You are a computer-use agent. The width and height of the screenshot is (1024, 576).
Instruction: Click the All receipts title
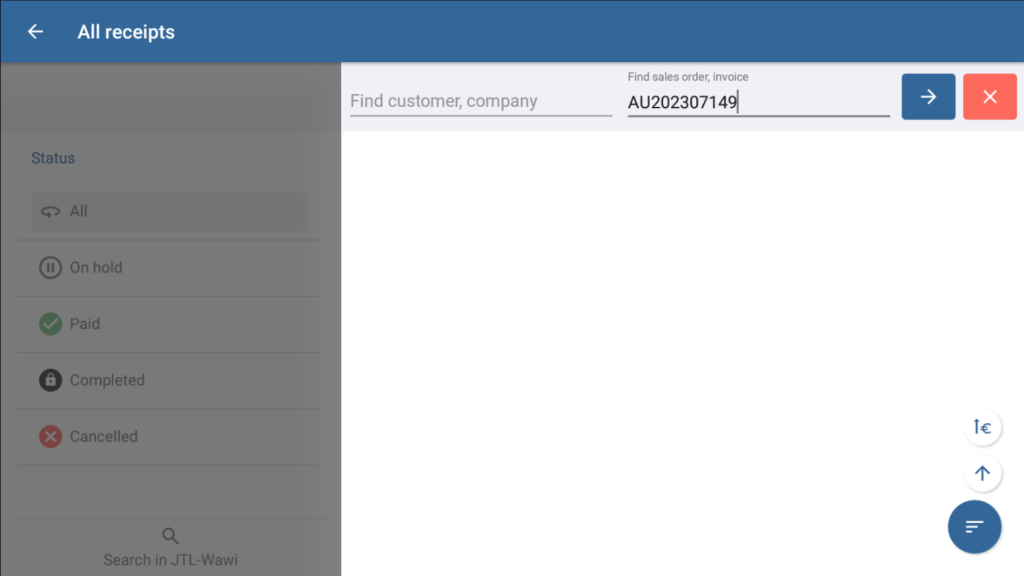click(126, 32)
